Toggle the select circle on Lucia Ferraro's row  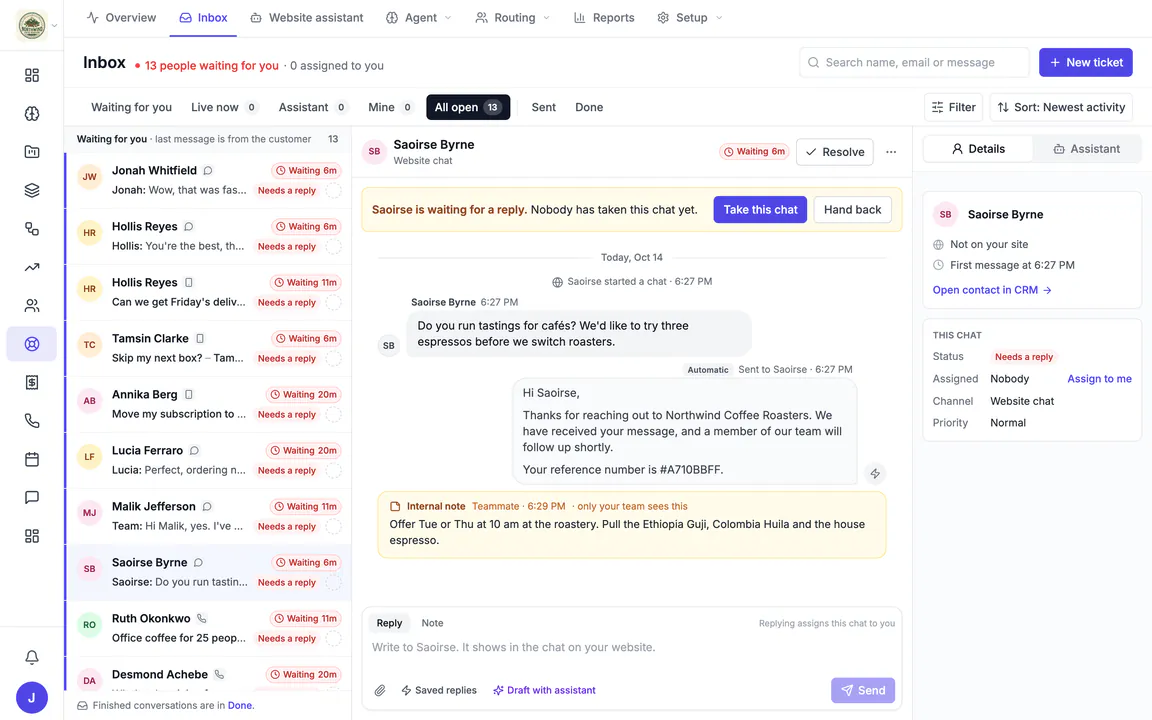coord(334,470)
